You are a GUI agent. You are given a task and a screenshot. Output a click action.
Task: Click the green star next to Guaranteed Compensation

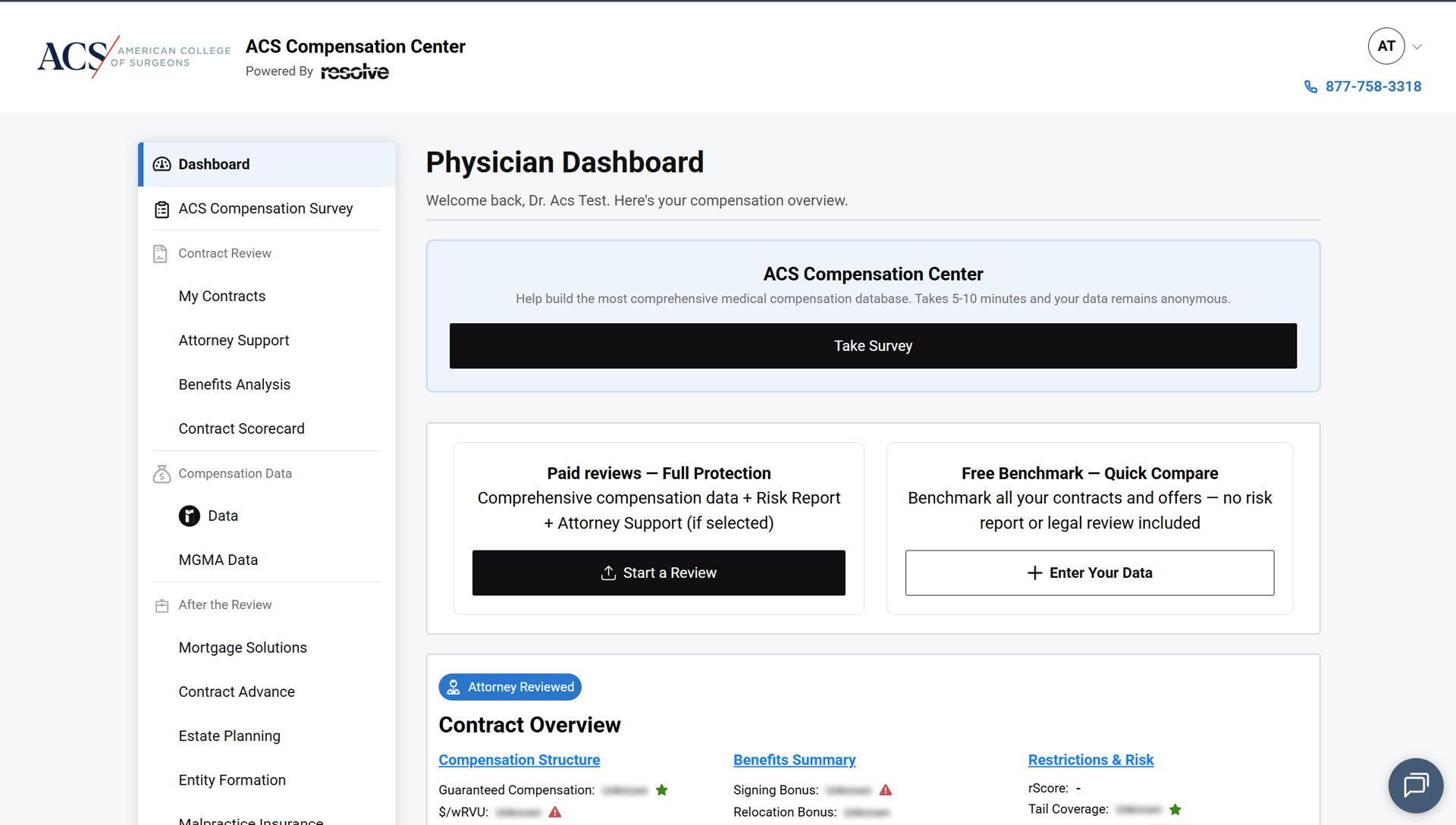point(661,790)
